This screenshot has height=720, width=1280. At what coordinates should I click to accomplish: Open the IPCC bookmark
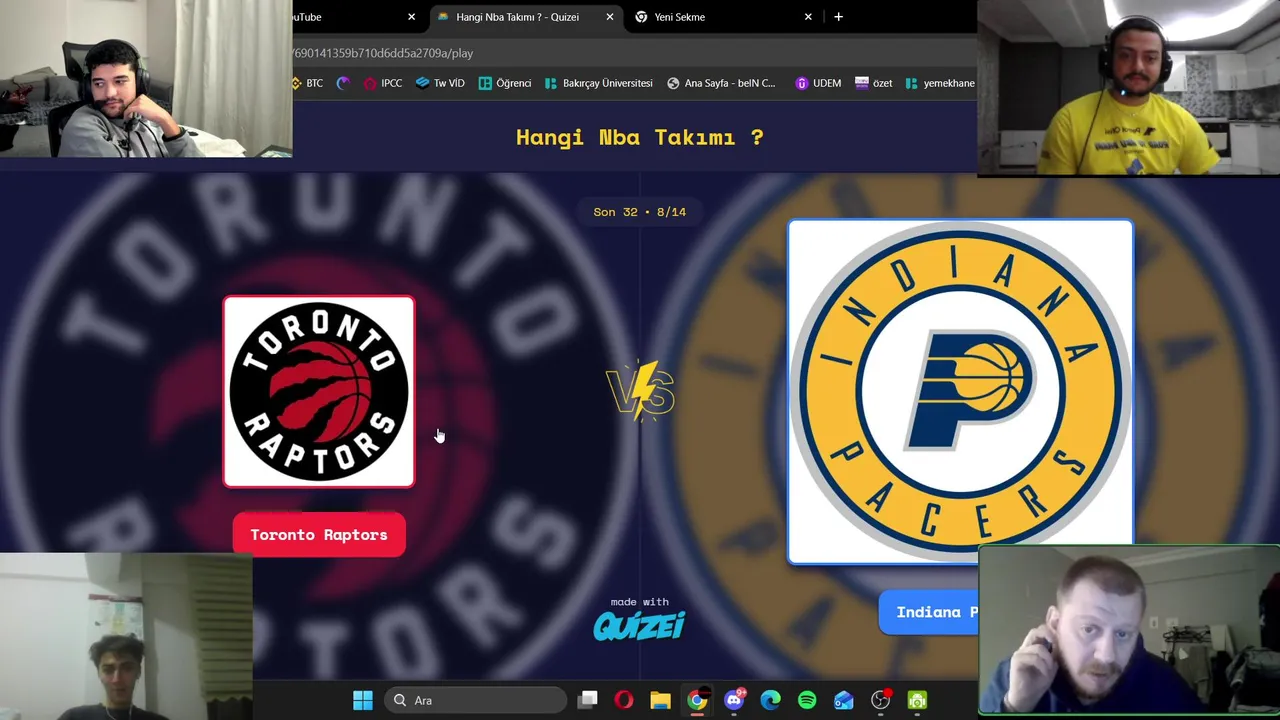click(383, 83)
